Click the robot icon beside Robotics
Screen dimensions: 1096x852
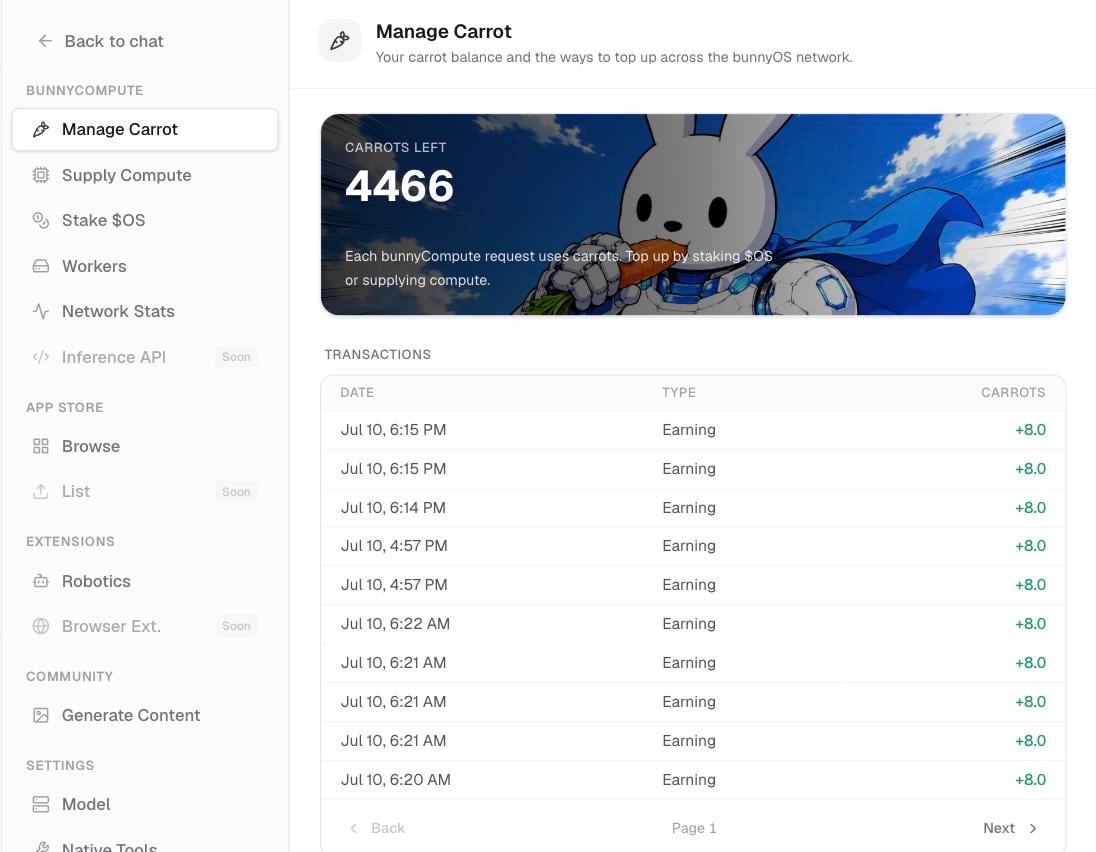[41, 581]
